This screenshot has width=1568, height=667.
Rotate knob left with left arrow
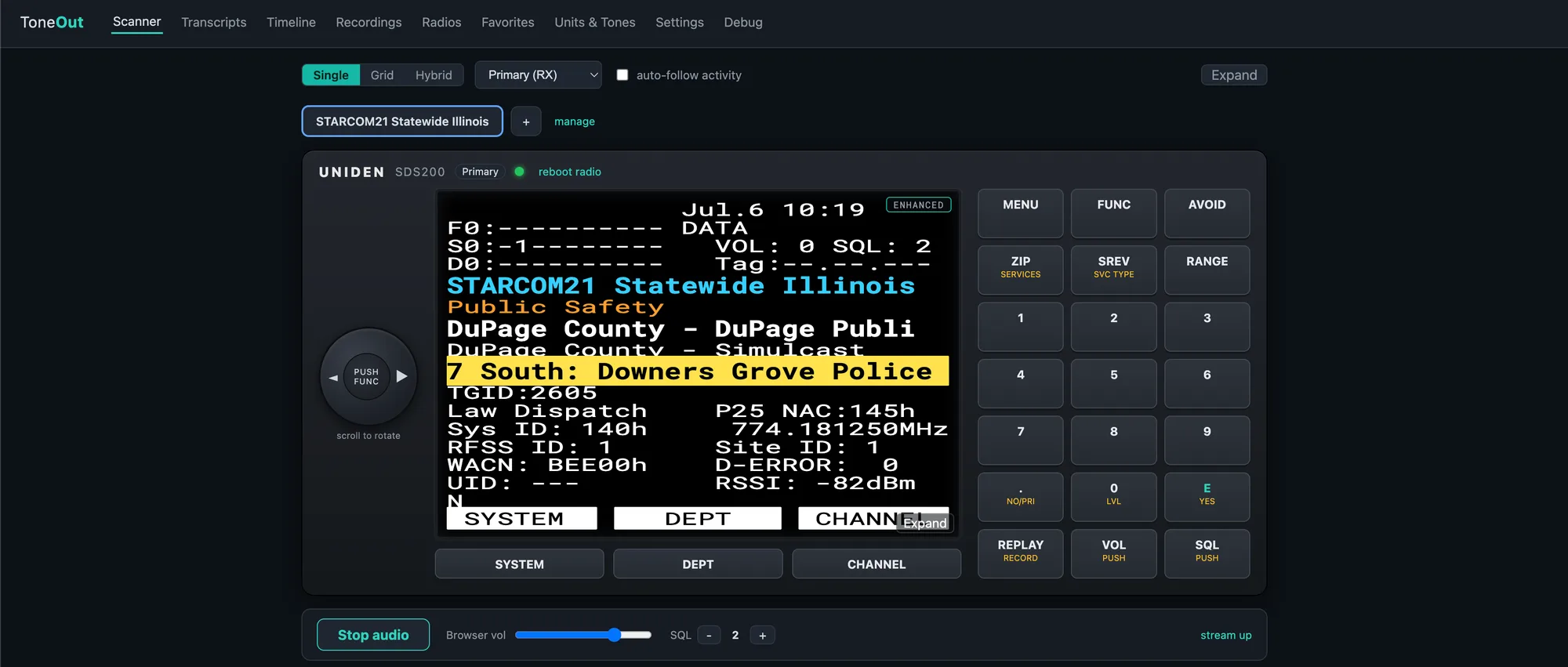[333, 377]
